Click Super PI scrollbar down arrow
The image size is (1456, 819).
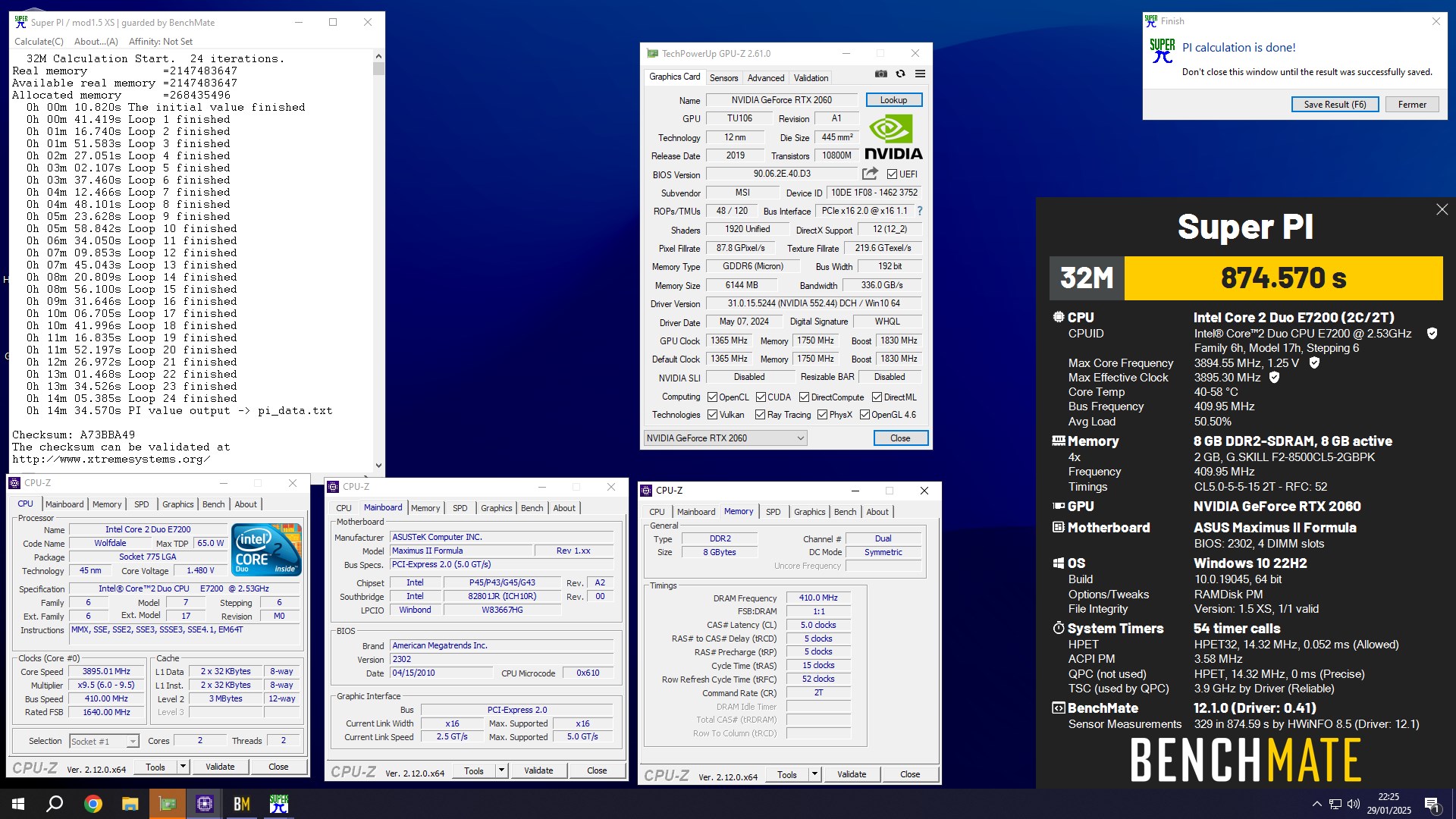click(x=378, y=466)
